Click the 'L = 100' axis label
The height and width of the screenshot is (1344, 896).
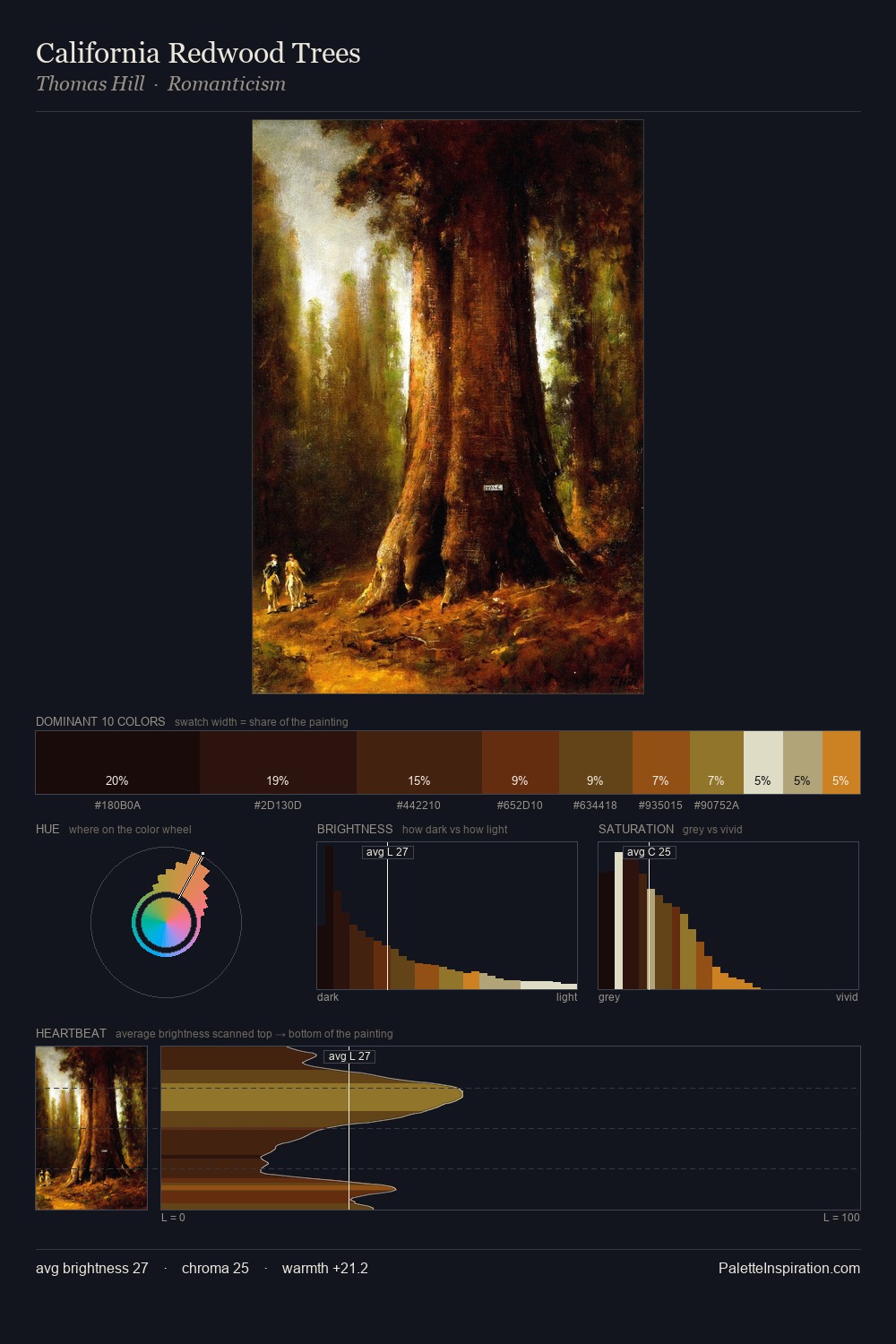click(841, 1218)
